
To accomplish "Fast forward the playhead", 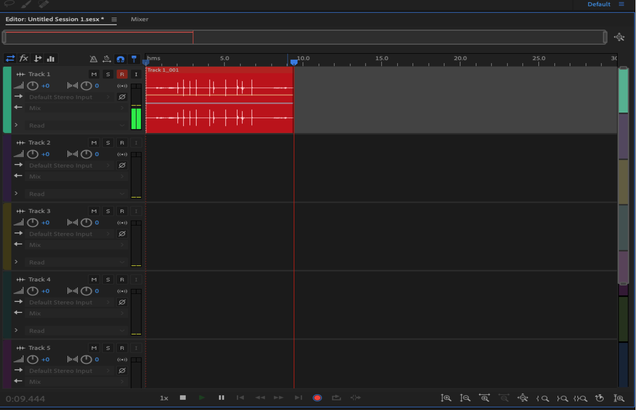I will [279, 398].
